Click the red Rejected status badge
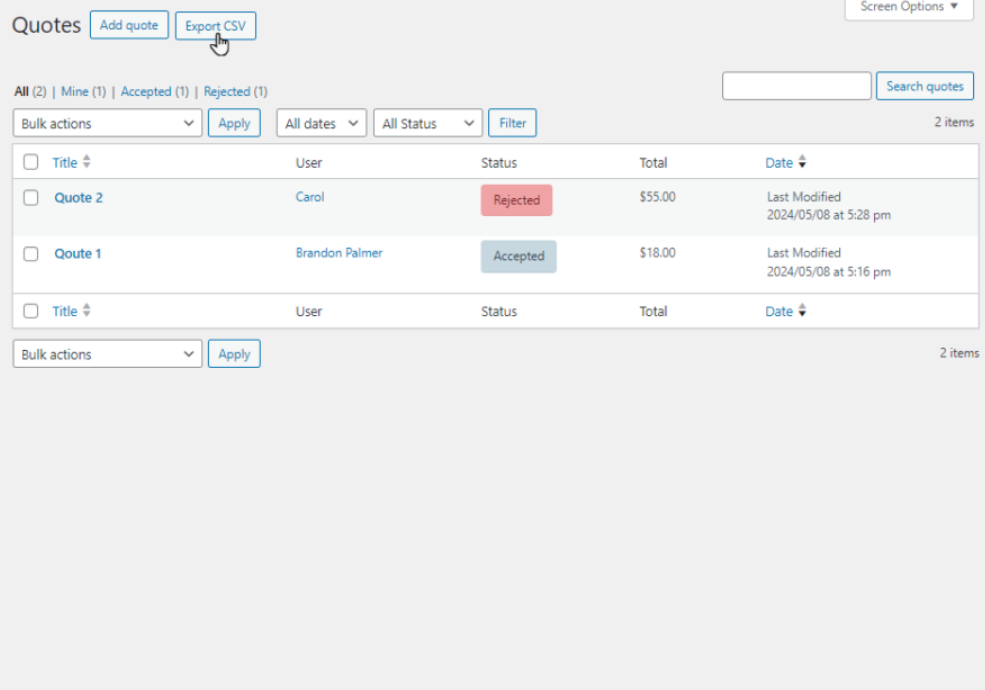The width and height of the screenshot is (985, 690). [516, 200]
